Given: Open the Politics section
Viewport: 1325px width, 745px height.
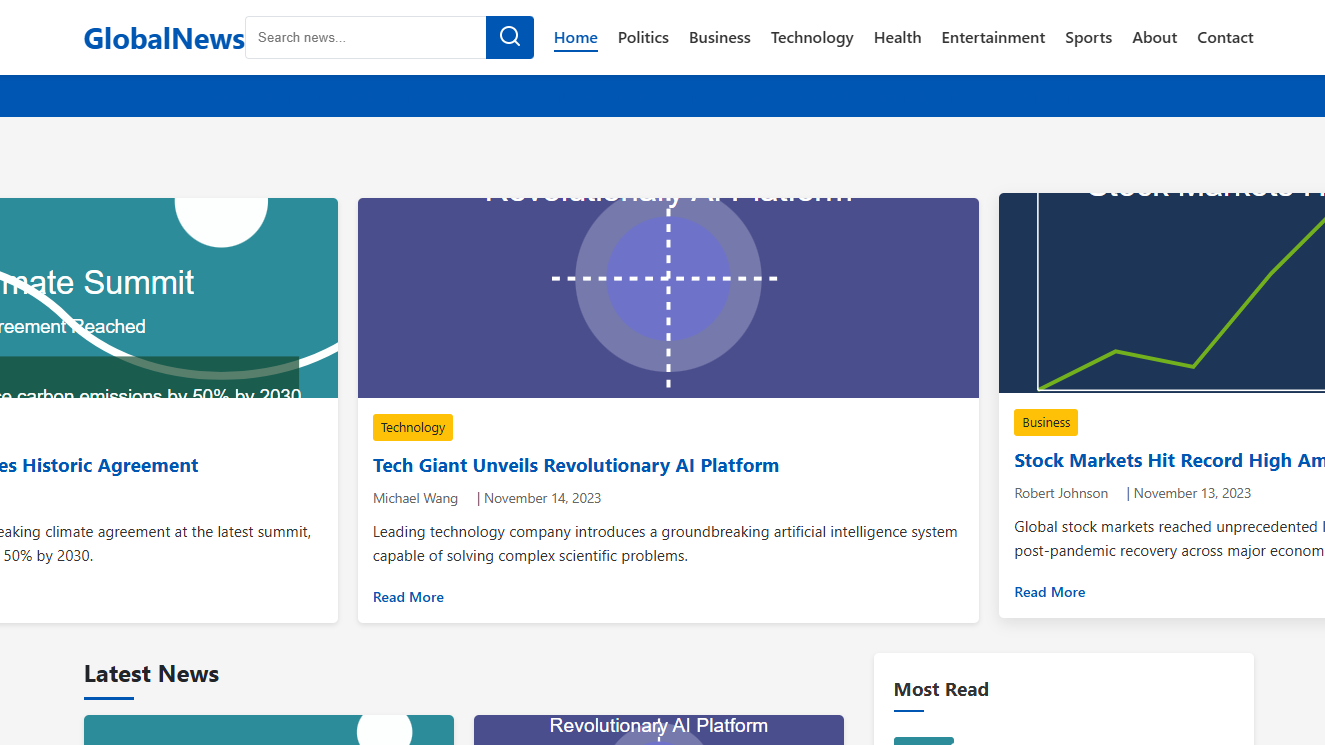Looking at the screenshot, I should tap(643, 38).
